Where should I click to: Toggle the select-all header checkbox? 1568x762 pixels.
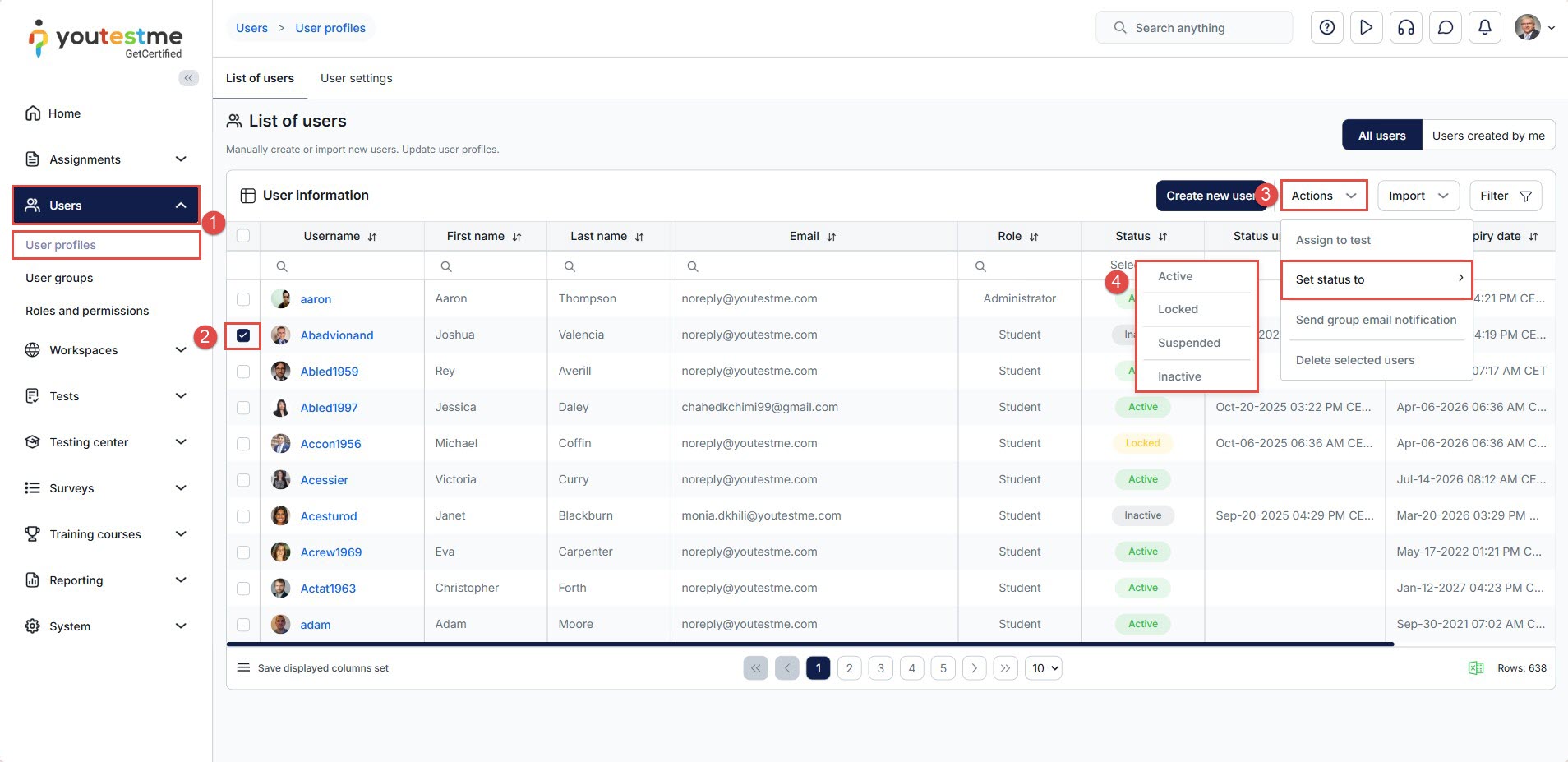coord(243,236)
